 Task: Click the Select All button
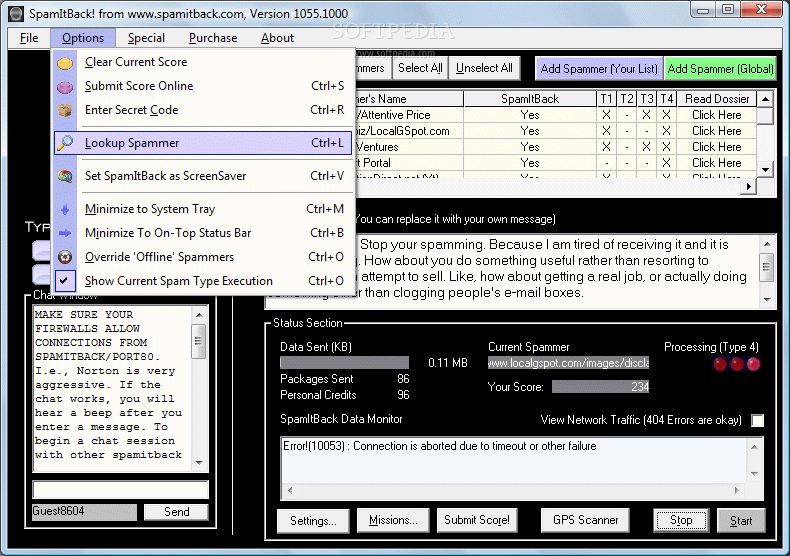pyautogui.click(x=420, y=68)
